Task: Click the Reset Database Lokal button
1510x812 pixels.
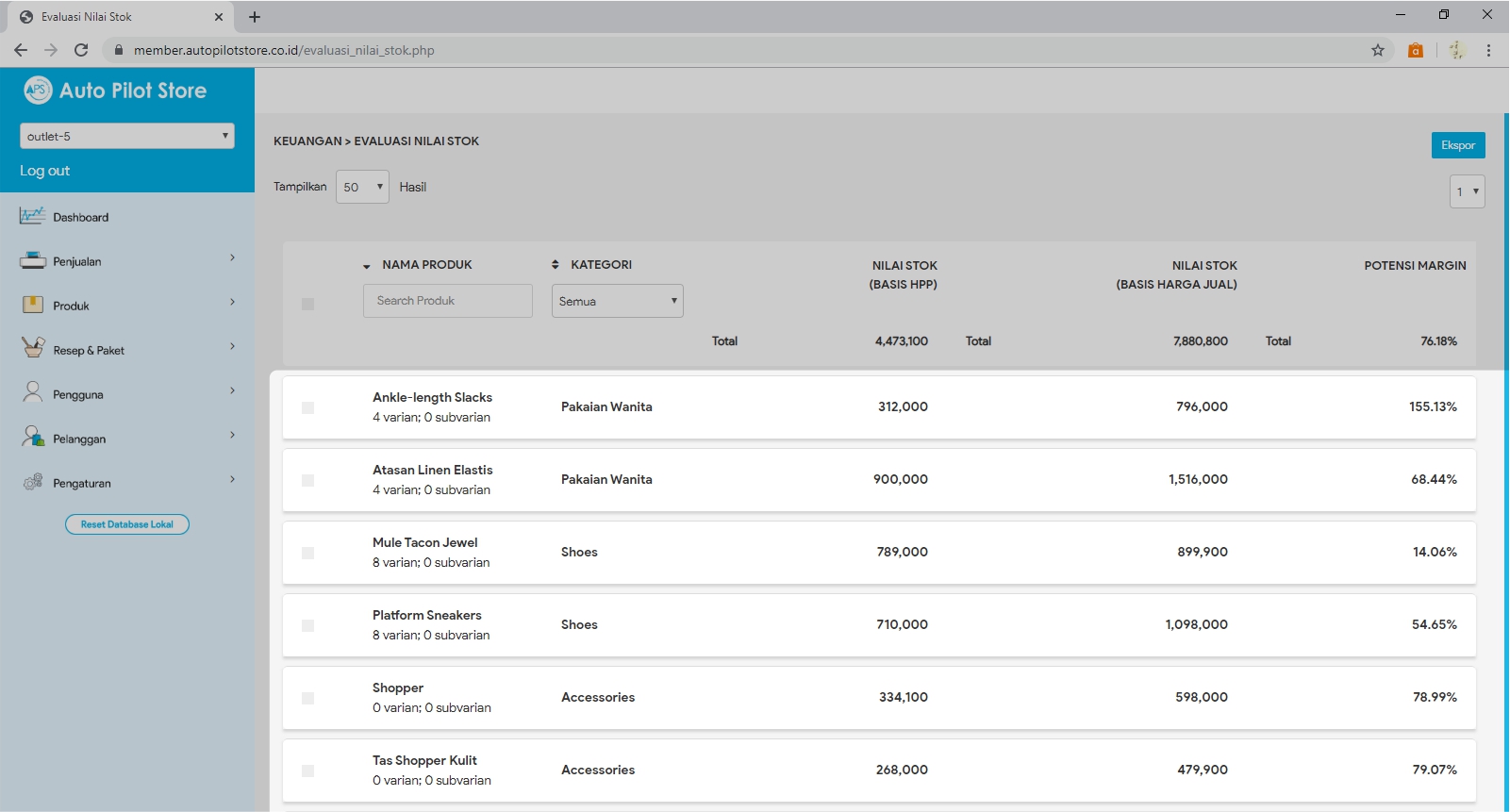Action: (x=127, y=524)
